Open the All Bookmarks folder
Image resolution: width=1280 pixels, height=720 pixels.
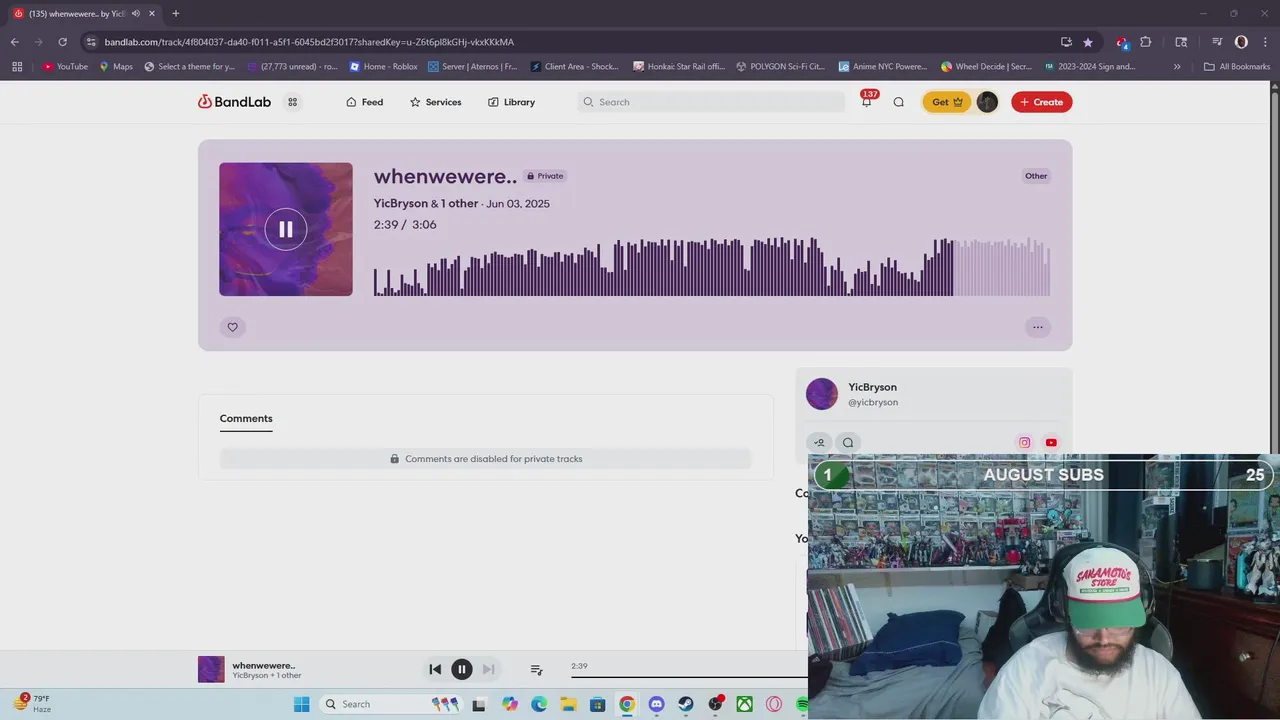tap(1237, 66)
